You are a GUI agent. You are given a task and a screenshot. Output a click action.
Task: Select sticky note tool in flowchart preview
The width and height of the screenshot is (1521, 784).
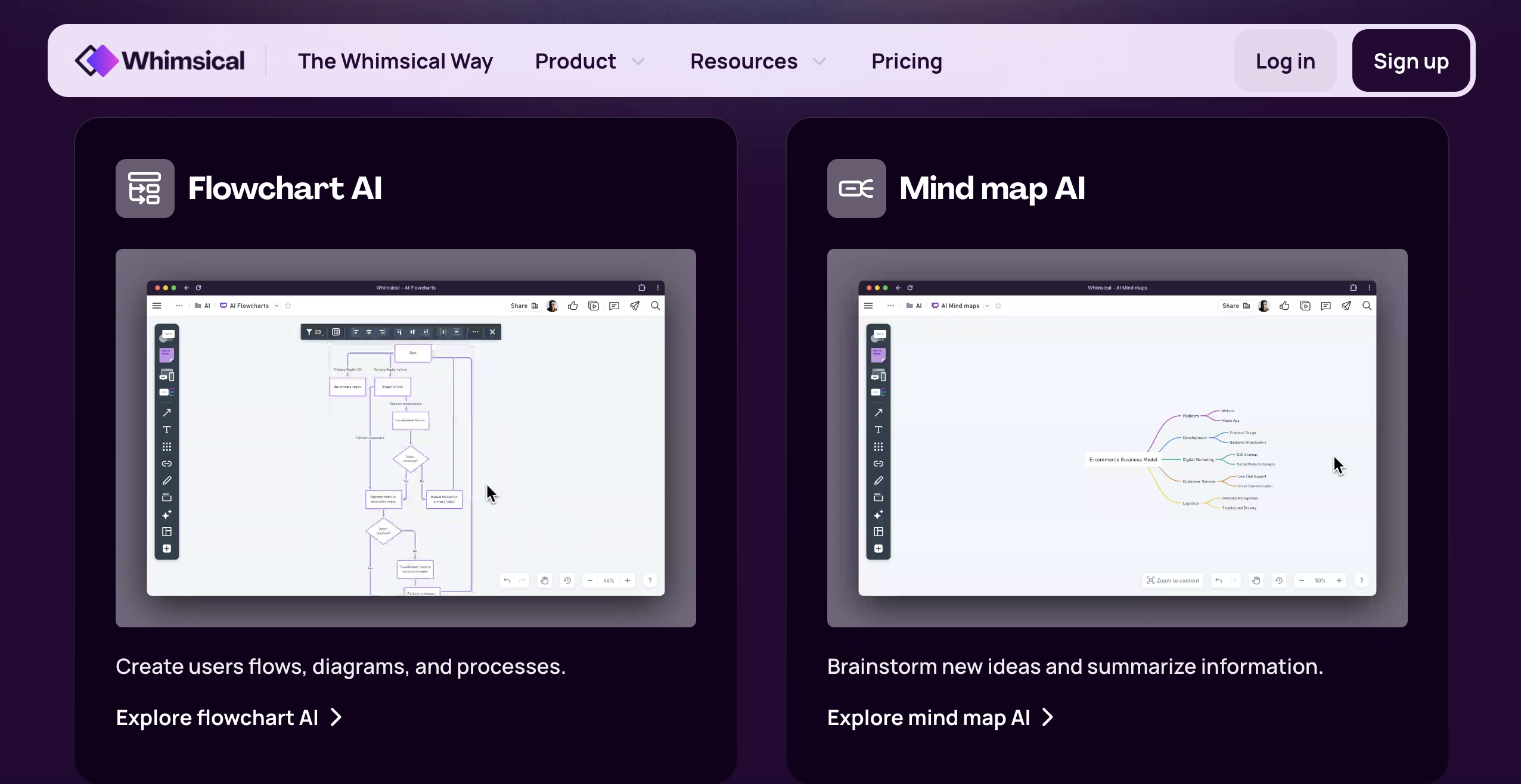[167, 355]
